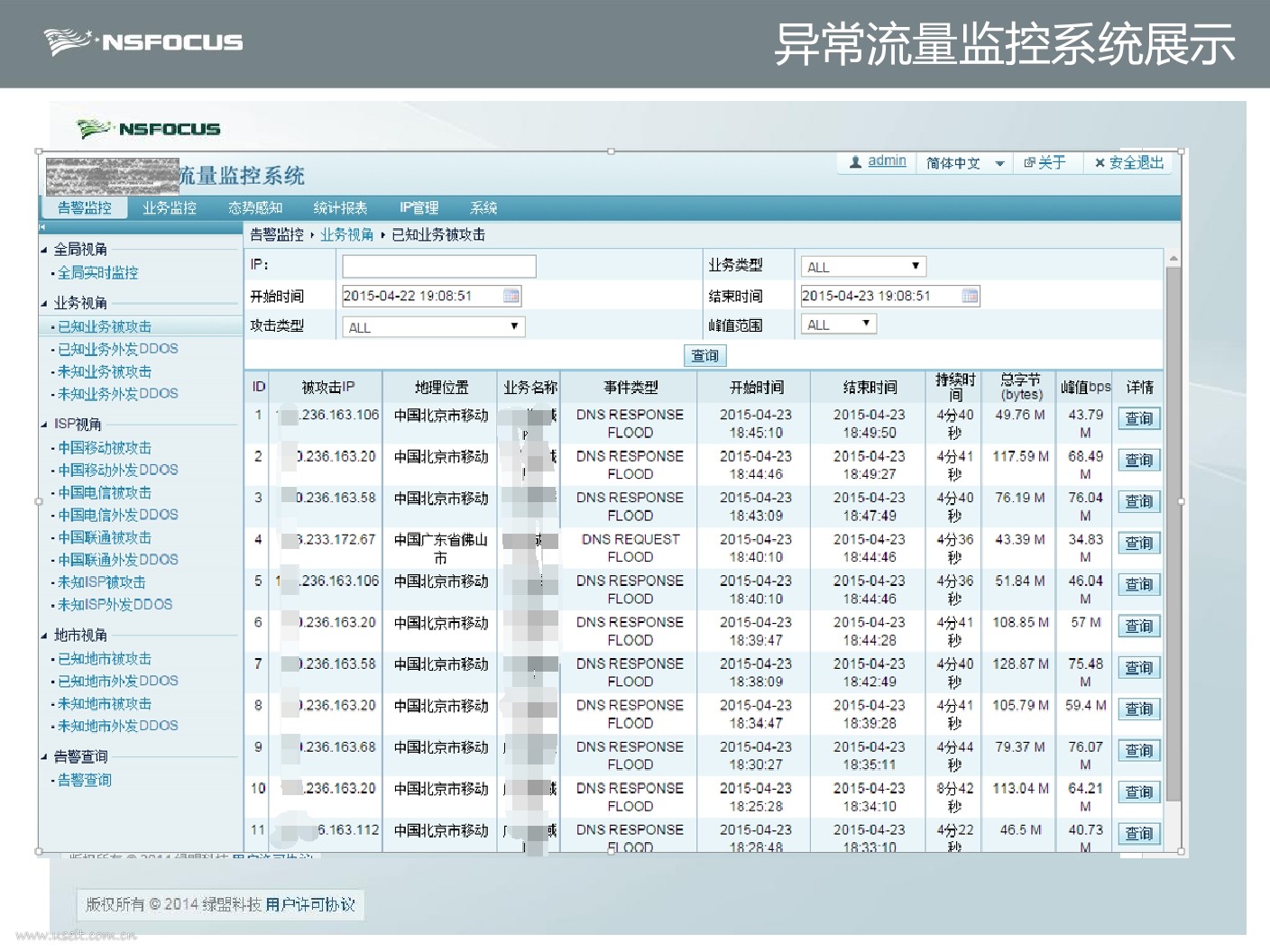Select 已知业务外发DDOS in sidebar

[x=117, y=349]
